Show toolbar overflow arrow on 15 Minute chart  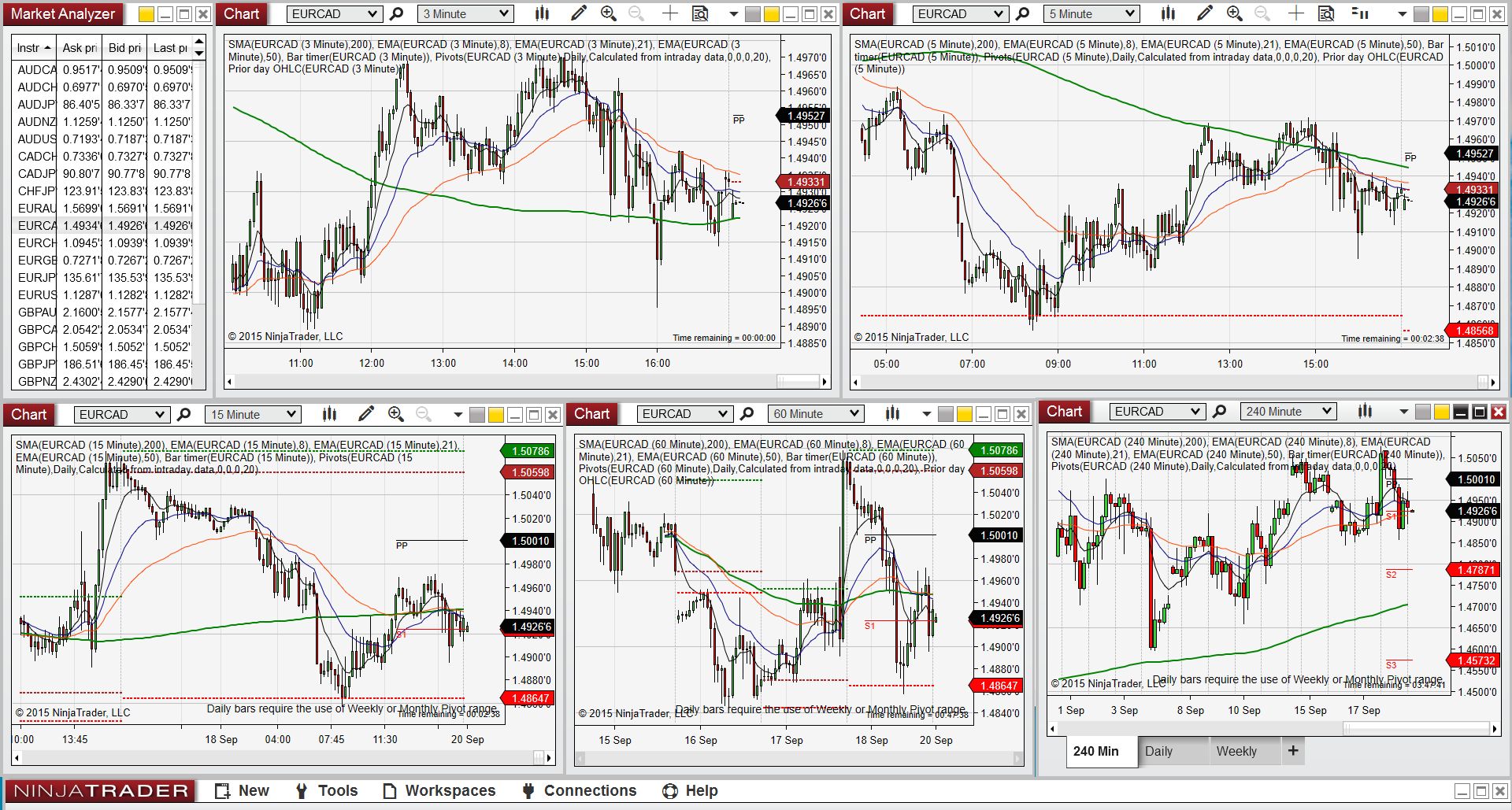point(458,415)
